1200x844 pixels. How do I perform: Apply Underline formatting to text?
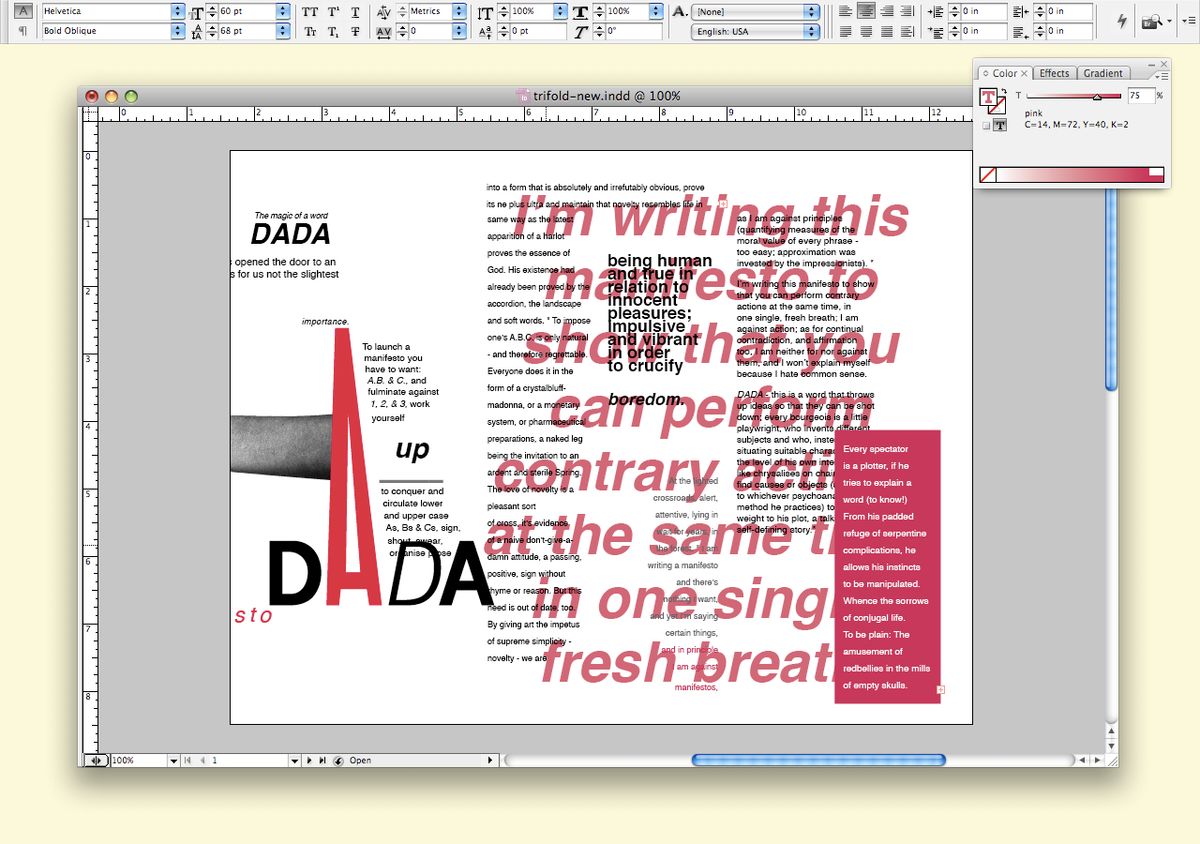(x=355, y=12)
